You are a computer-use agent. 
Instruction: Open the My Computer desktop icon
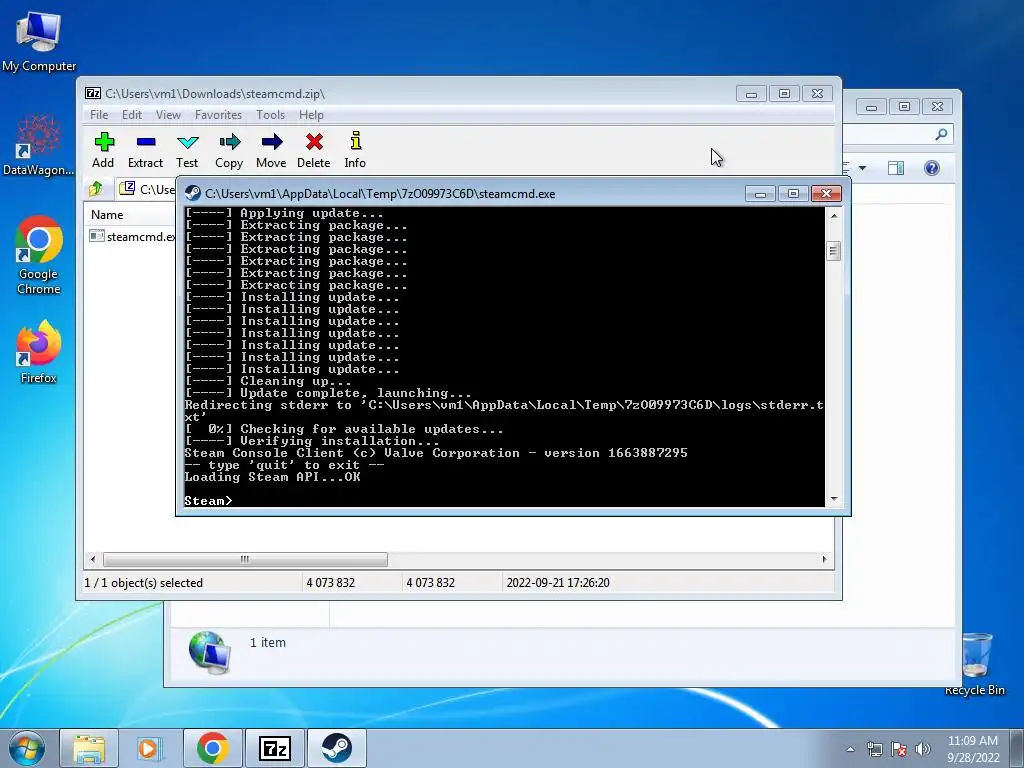click(x=39, y=42)
